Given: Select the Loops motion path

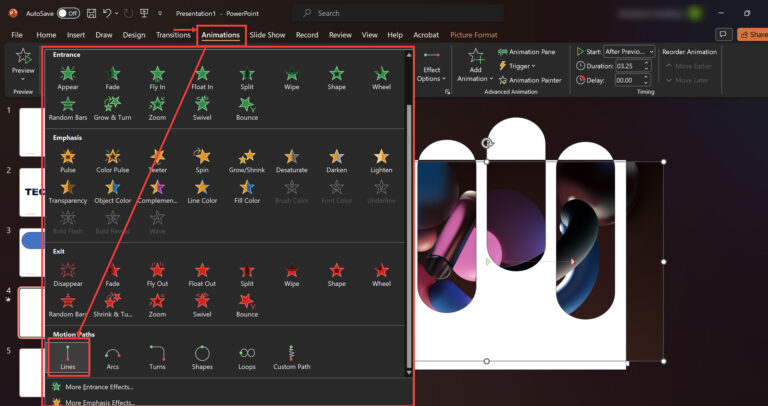Looking at the screenshot, I should [x=247, y=358].
